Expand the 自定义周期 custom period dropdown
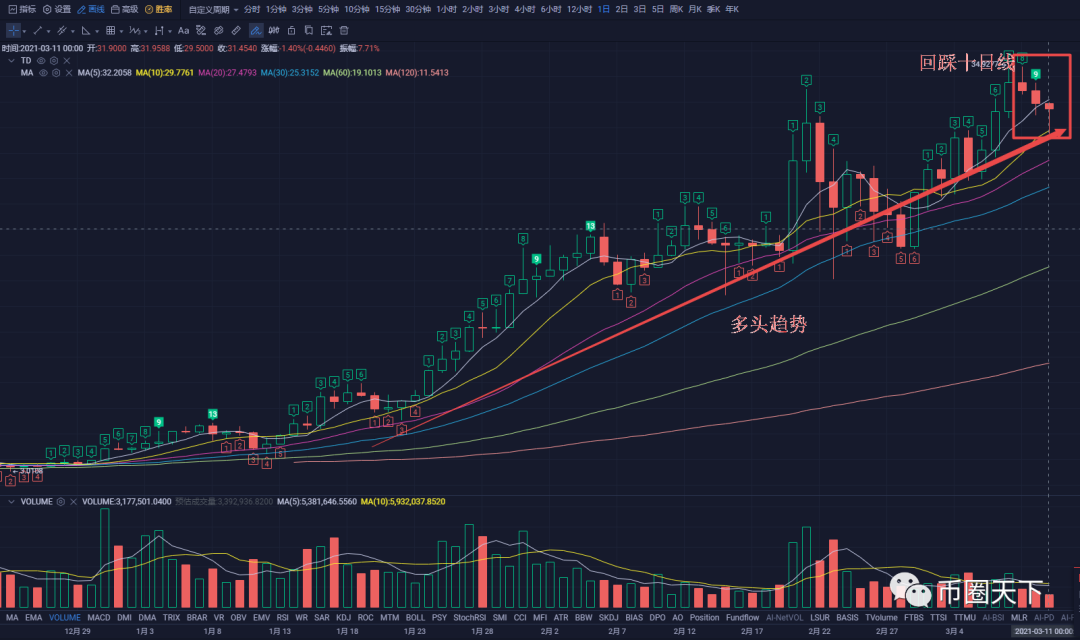The width and height of the screenshot is (1080, 640). (x=213, y=9)
